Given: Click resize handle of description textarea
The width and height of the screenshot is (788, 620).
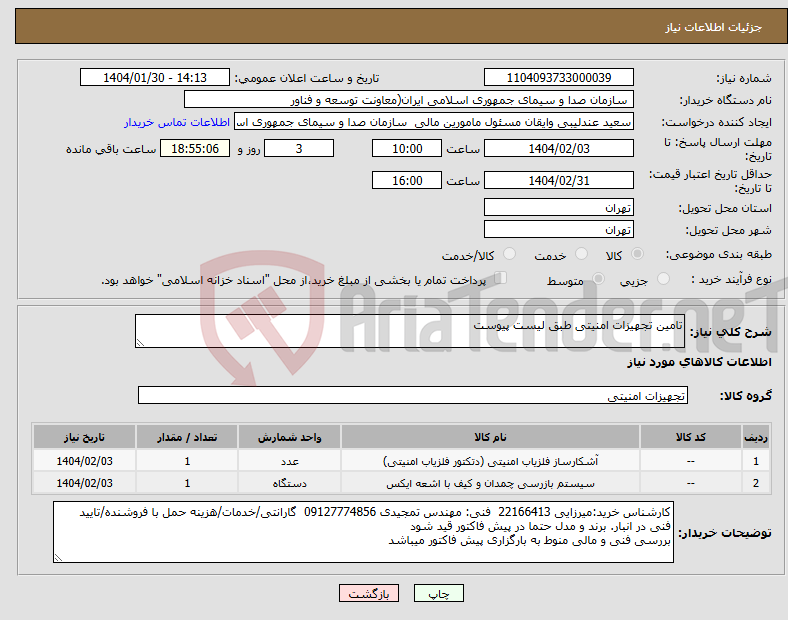Looking at the screenshot, I should pos(140,343).
